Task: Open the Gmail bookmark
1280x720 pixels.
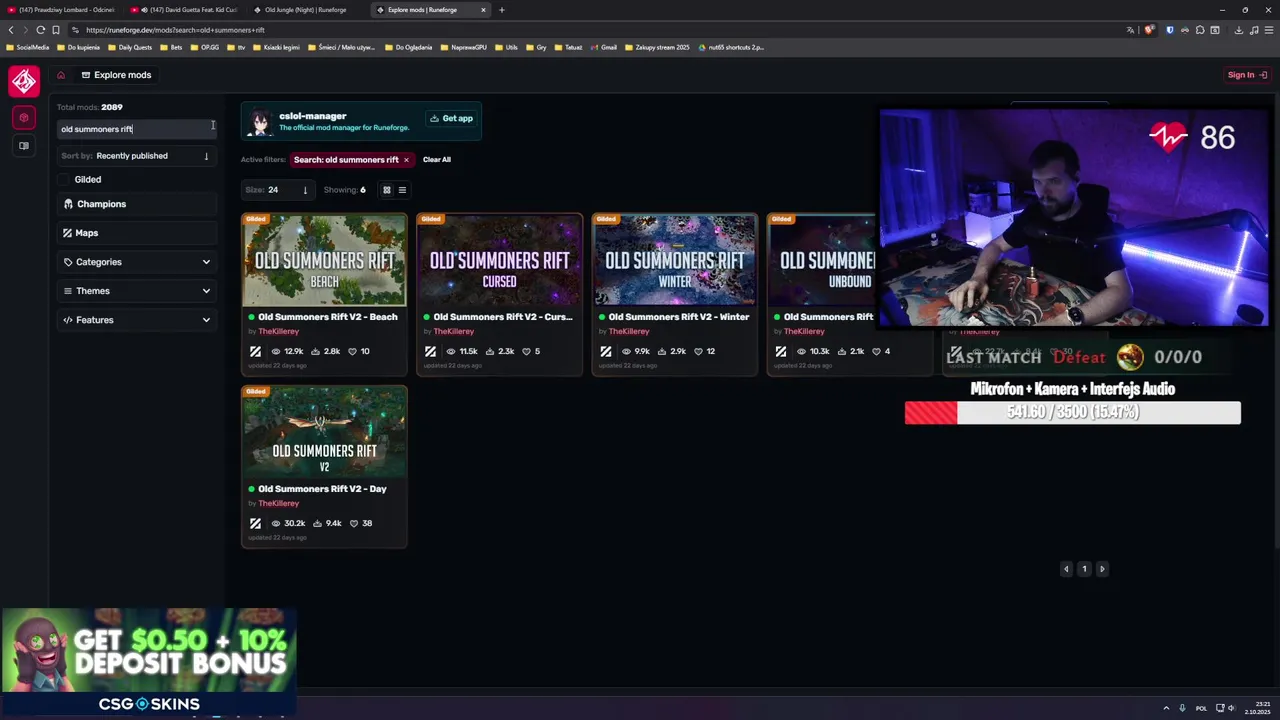Action: pyautogui.click(x=602, y=47)
